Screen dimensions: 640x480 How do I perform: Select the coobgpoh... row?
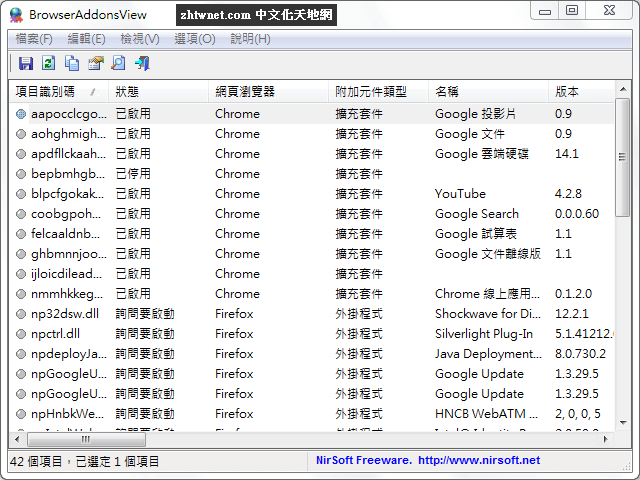tap(311, 214)
